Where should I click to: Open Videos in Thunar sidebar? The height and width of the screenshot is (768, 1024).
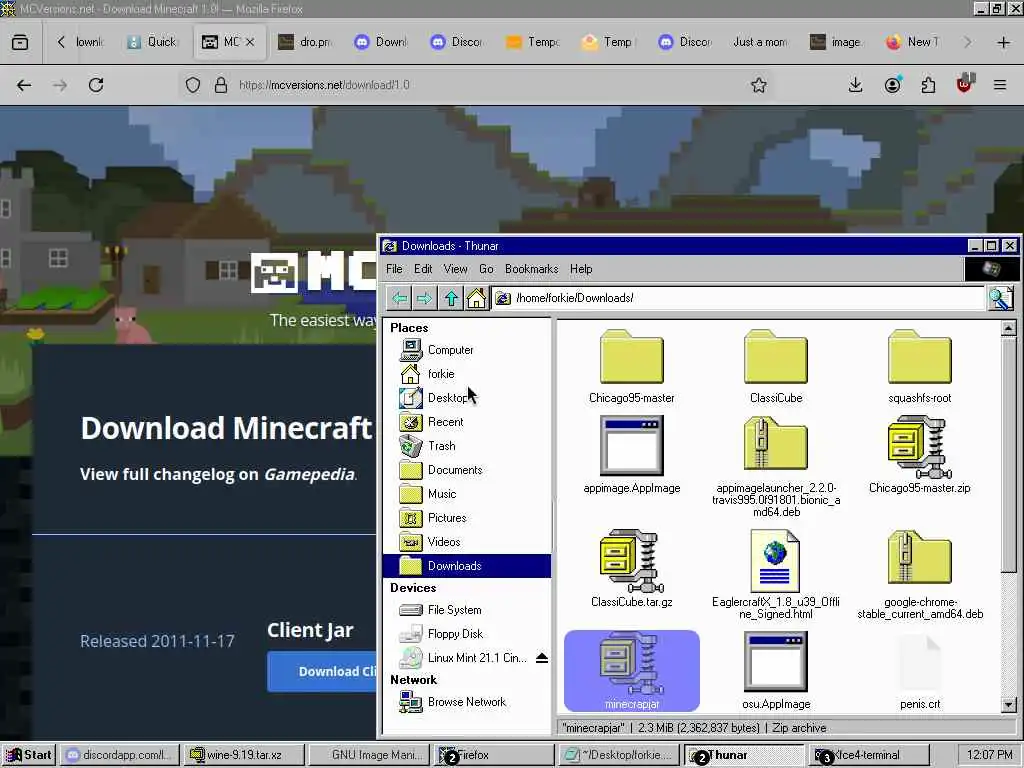point(467,542)
